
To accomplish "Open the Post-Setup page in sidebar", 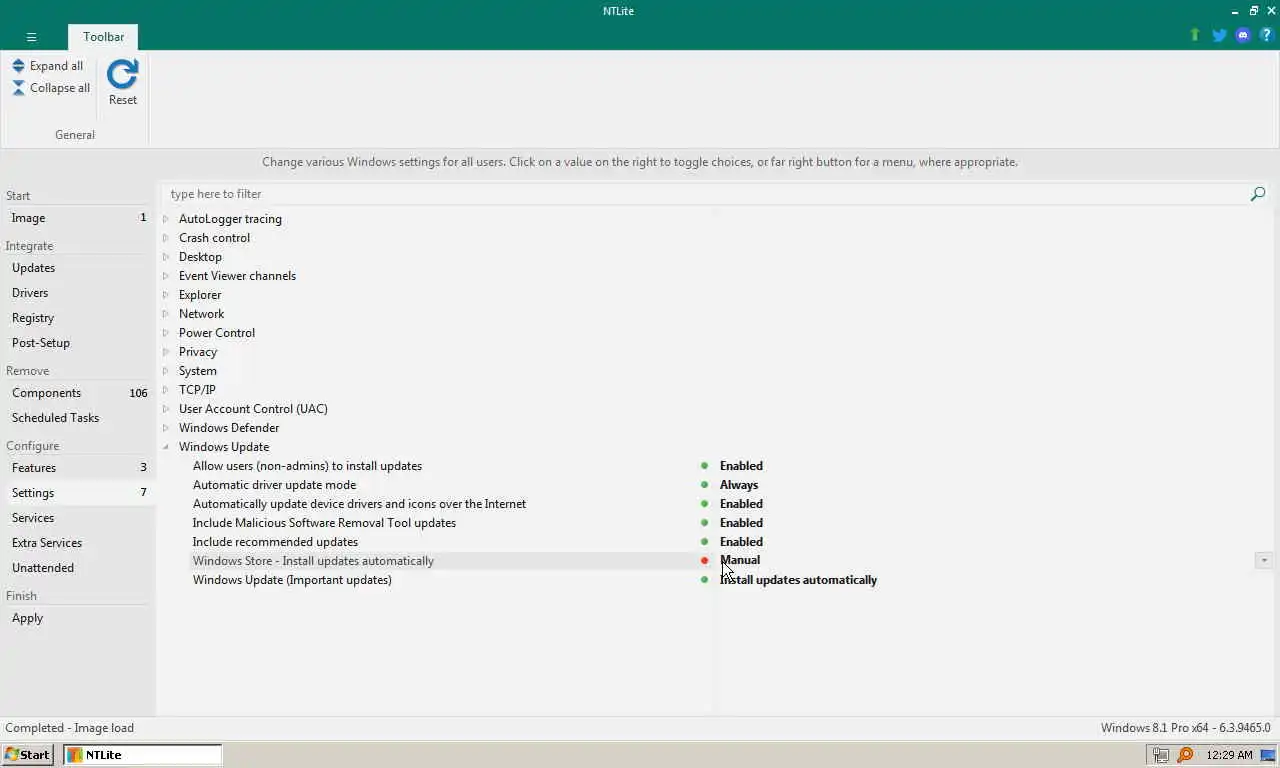I will (x=78, y=343).
